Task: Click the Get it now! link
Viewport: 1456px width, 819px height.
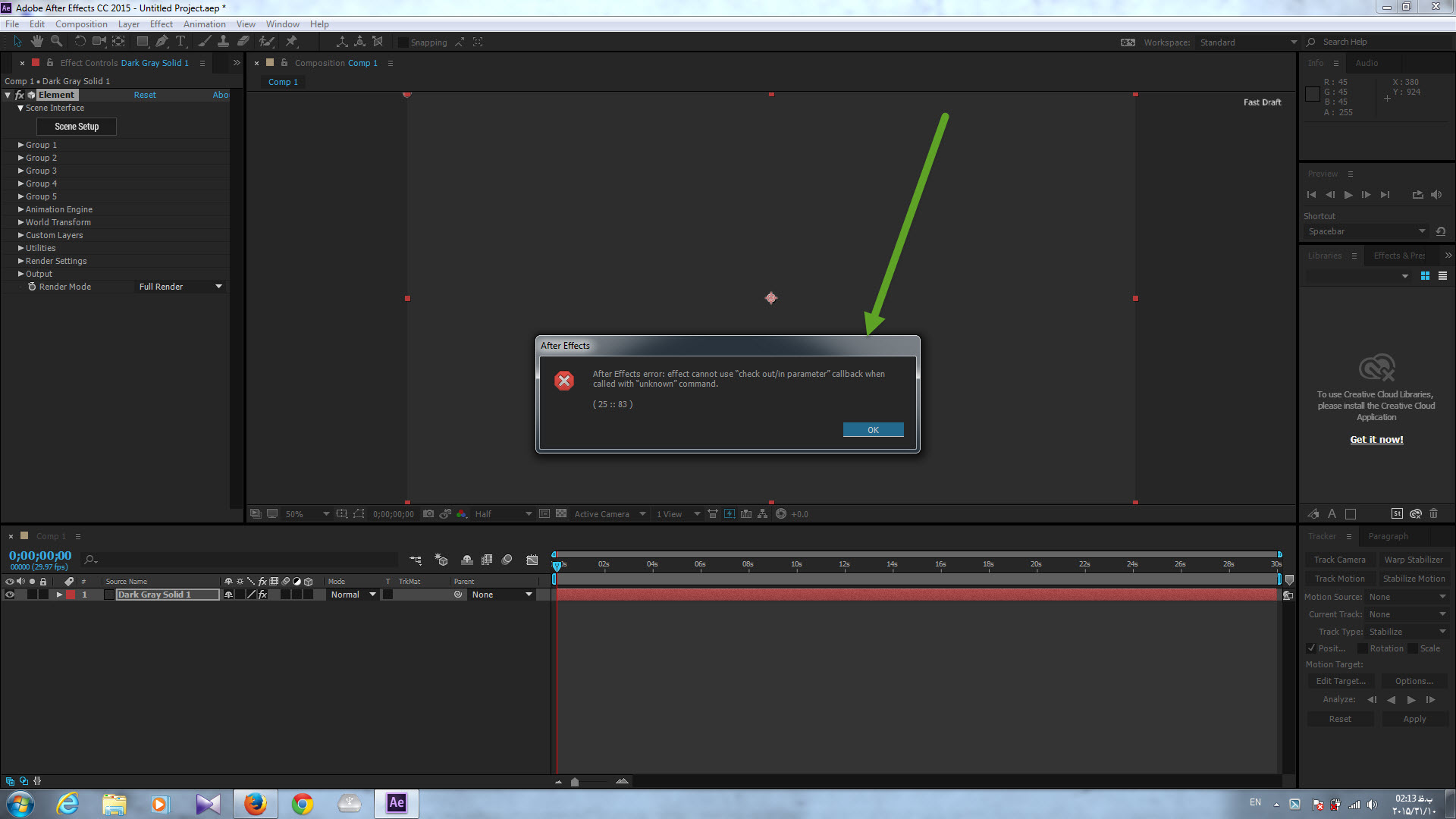Action: [1376, 439]
